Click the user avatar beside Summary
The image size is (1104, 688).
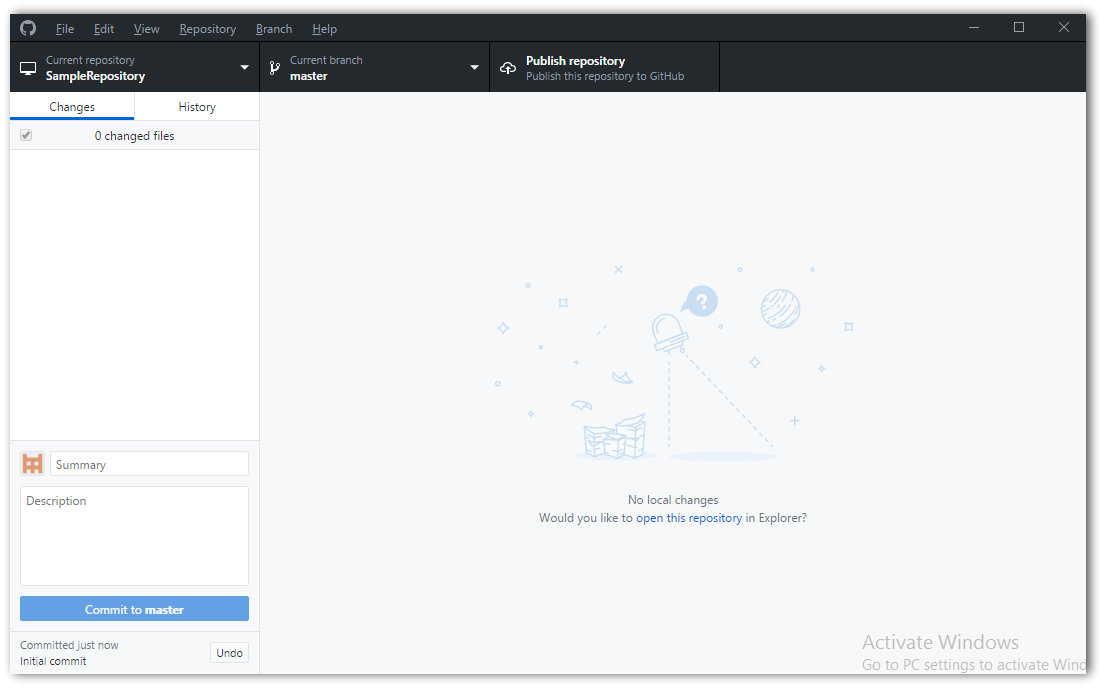pyautogui.click(x=33, y=464)
